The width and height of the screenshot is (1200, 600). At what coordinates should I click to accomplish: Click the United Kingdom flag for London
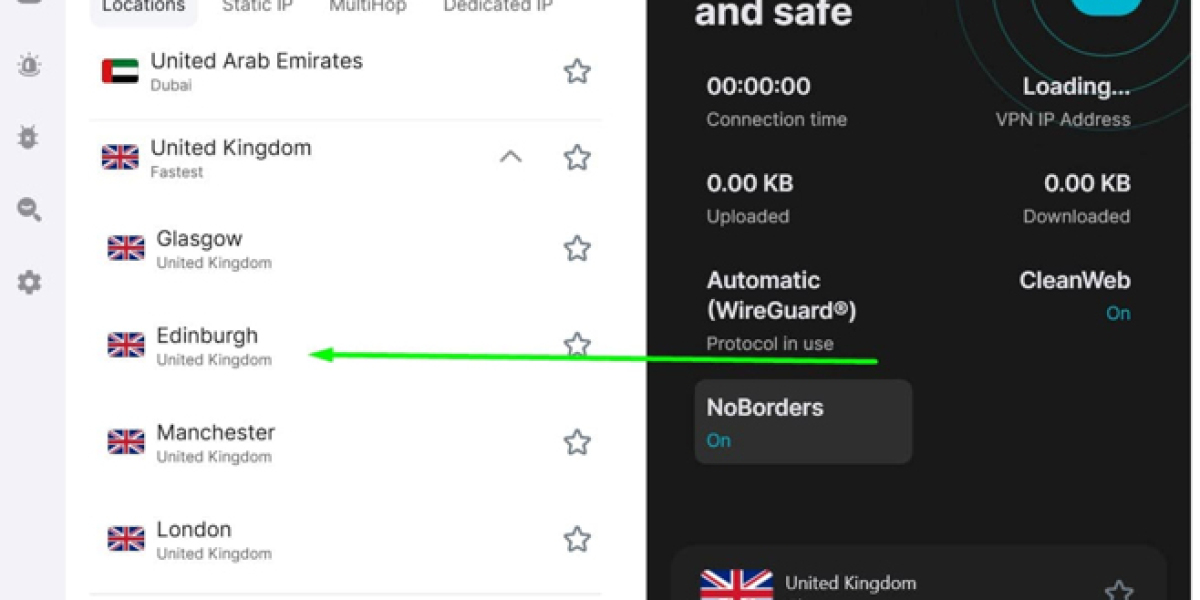coord(126,539)
